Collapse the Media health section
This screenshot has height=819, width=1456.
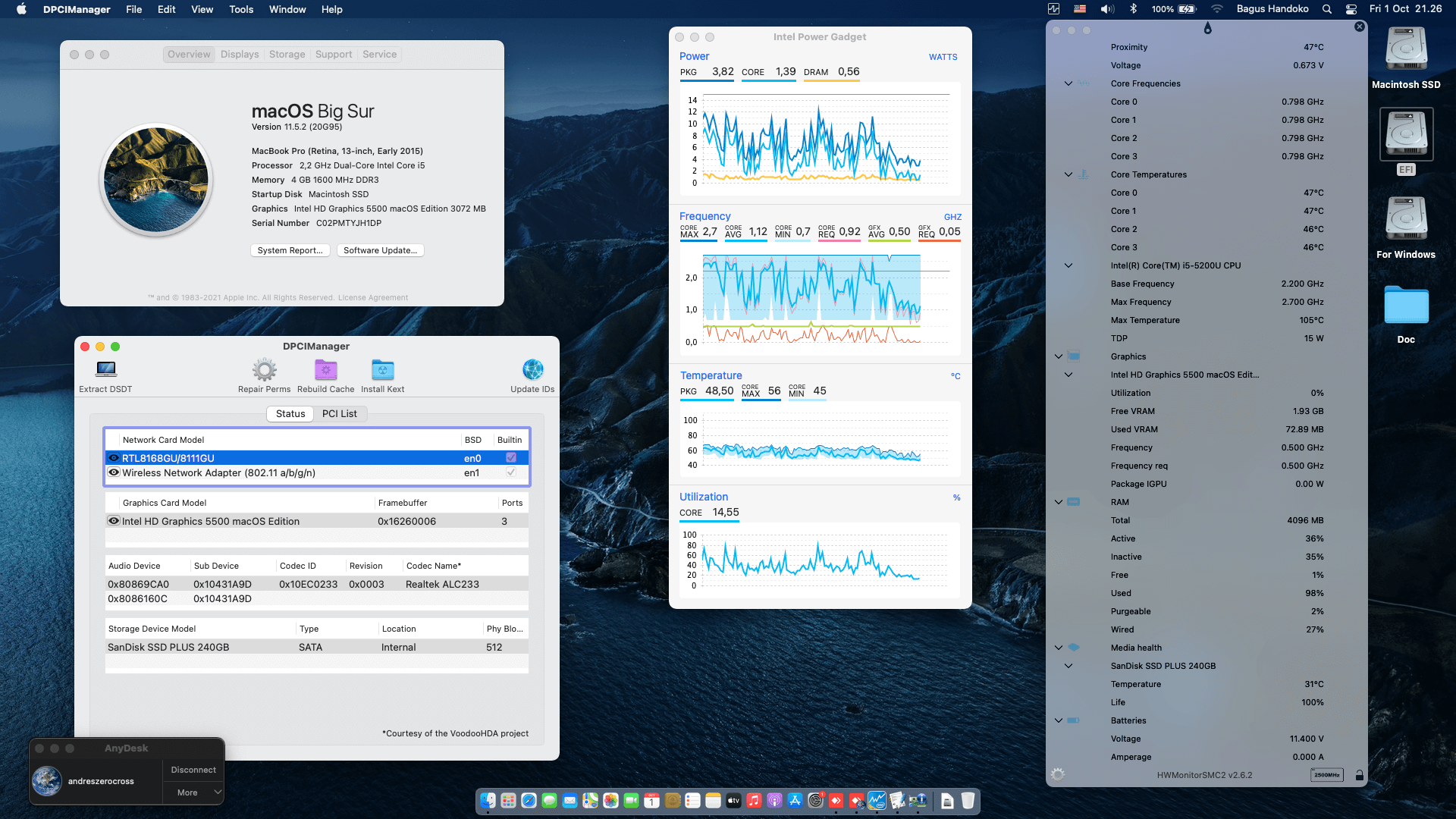pos(1059,648)
